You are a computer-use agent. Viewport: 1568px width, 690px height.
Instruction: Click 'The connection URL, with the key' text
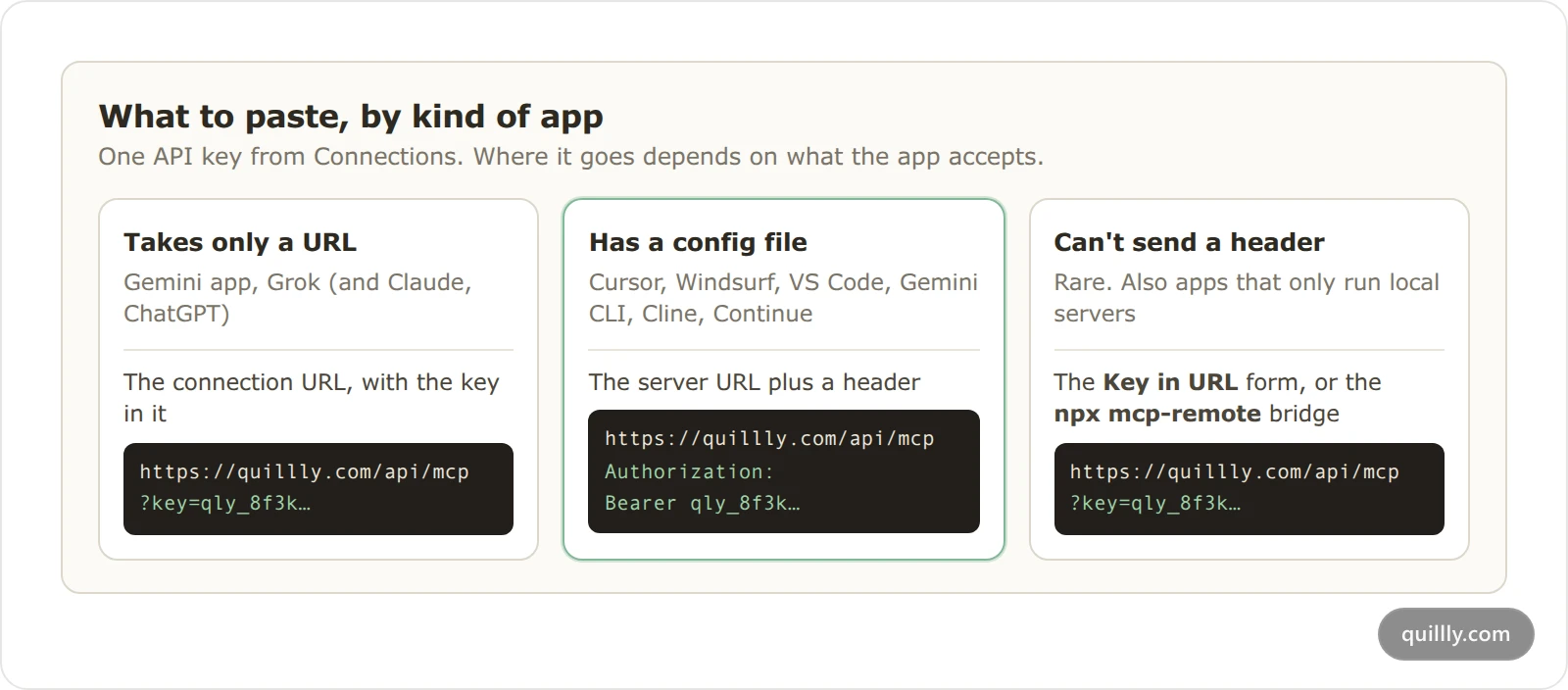(312, 397)
